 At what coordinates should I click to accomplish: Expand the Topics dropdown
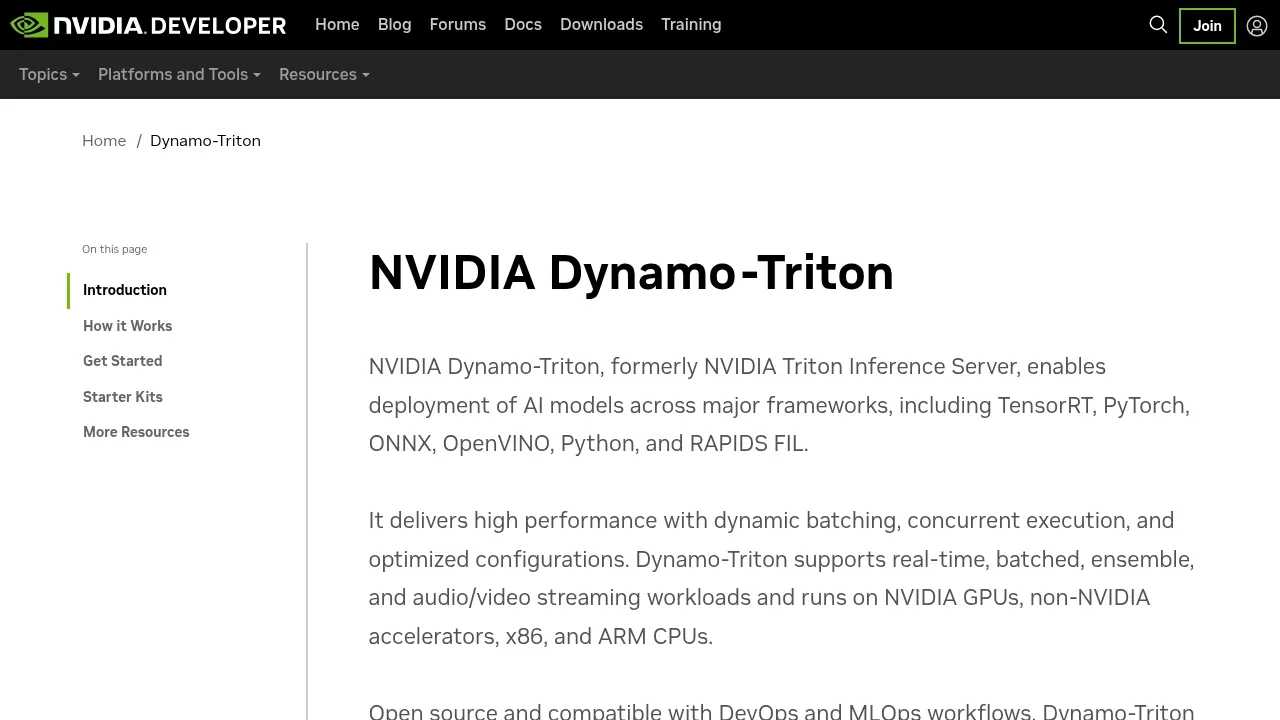pyautogui.click(x=49, y=74)
